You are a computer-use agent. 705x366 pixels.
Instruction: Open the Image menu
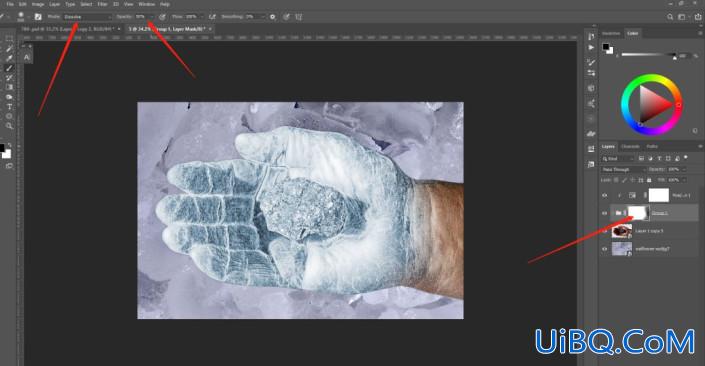pos(38,4)
